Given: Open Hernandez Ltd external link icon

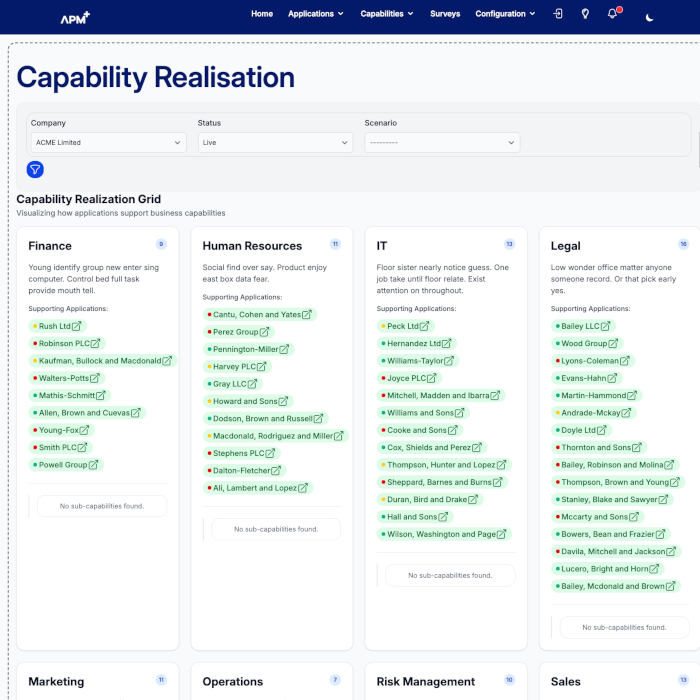Looking at the screenshot, I should [x=446, y=344].
